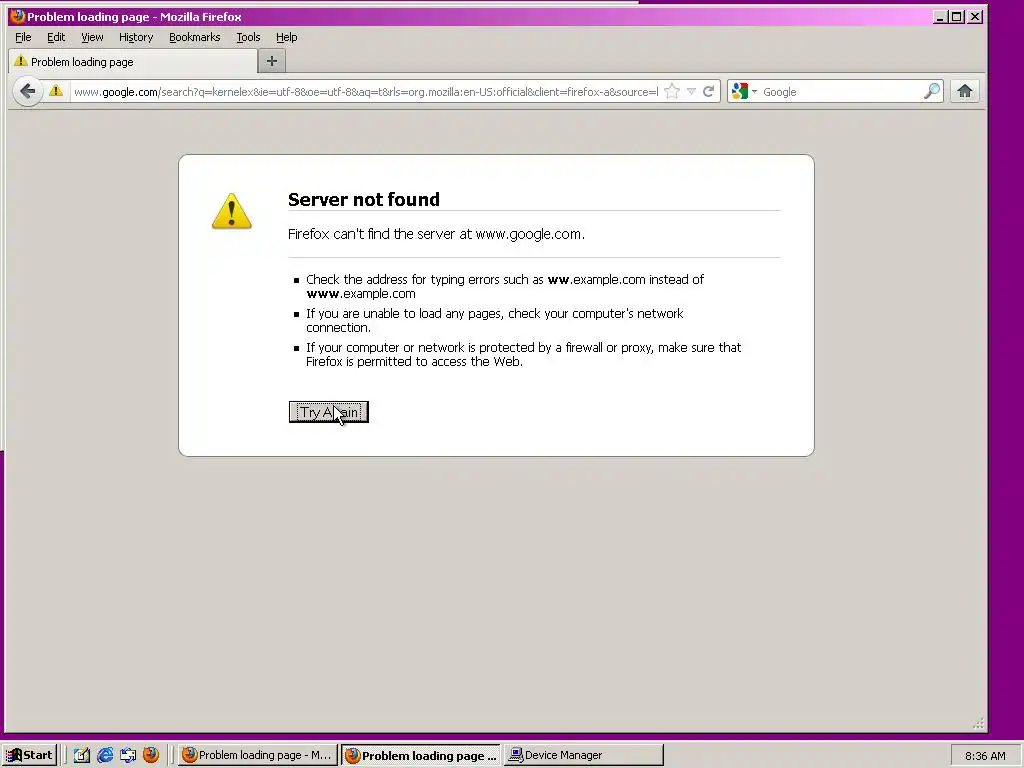Click into the address bar URL field
Viewport: 1024px width, 768px height.
point(366,92)
